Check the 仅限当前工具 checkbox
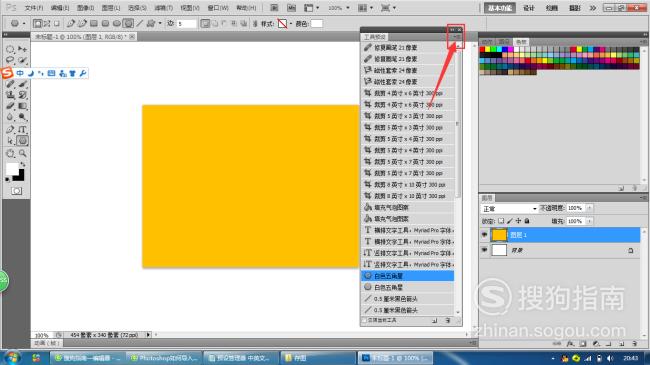Screen dimensions: 650x365 pyautogui.click(x=364, y=320)
